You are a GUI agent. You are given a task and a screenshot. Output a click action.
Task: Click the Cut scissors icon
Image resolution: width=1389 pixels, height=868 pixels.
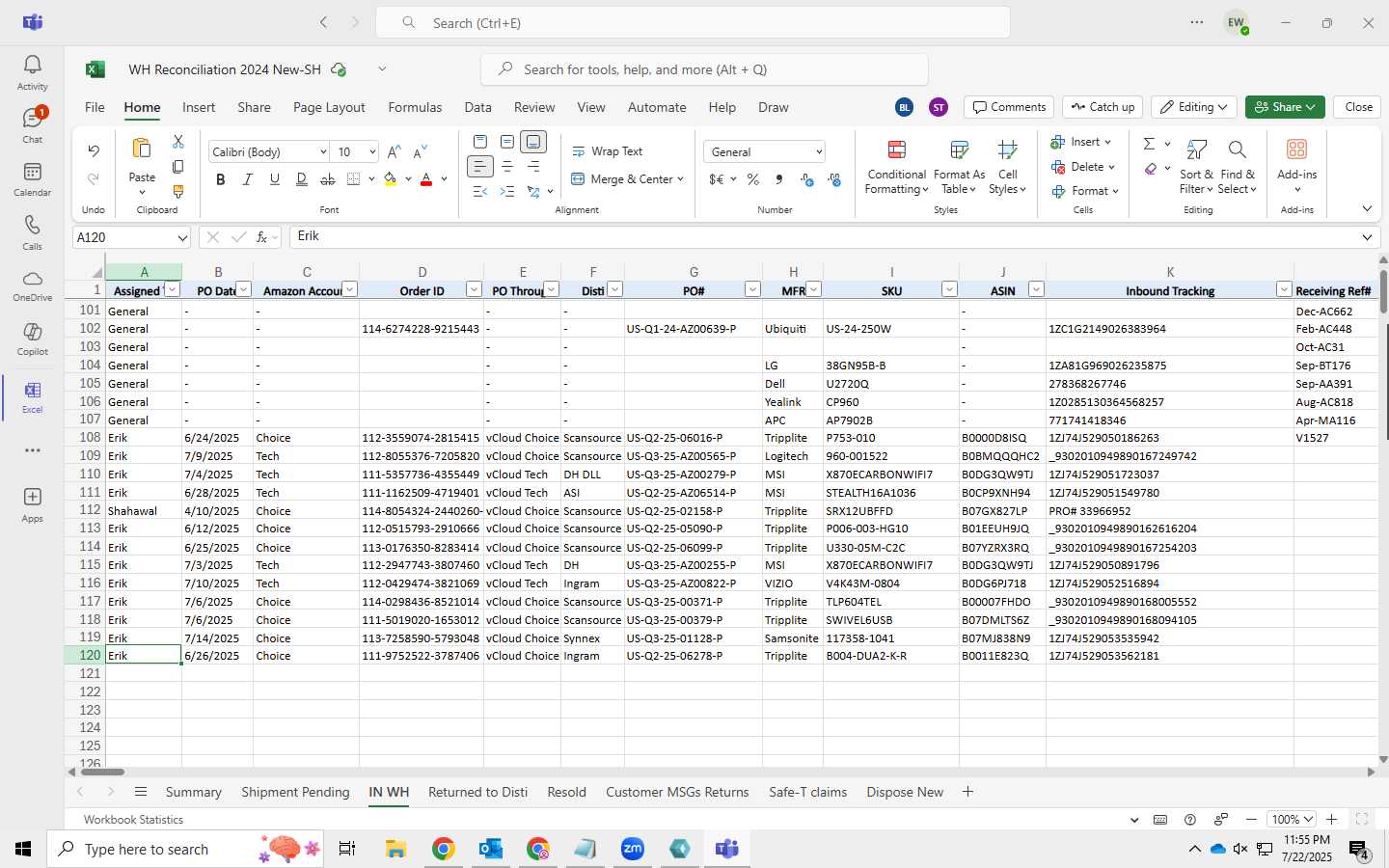click(x=178, y=142)
